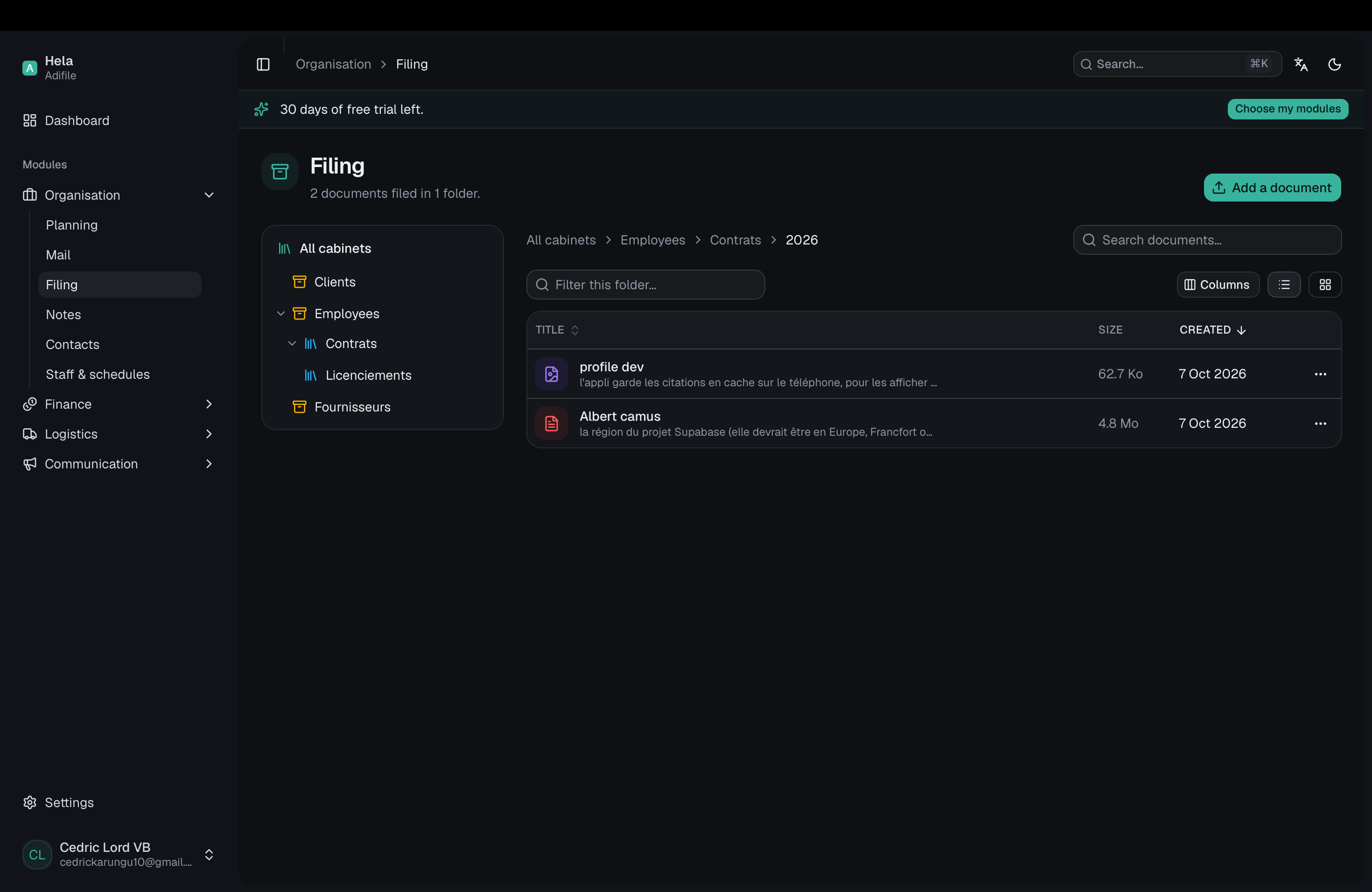Click the Albert camus PDF icon
The height and width of the screenshot is (892, 1372).
551,424
